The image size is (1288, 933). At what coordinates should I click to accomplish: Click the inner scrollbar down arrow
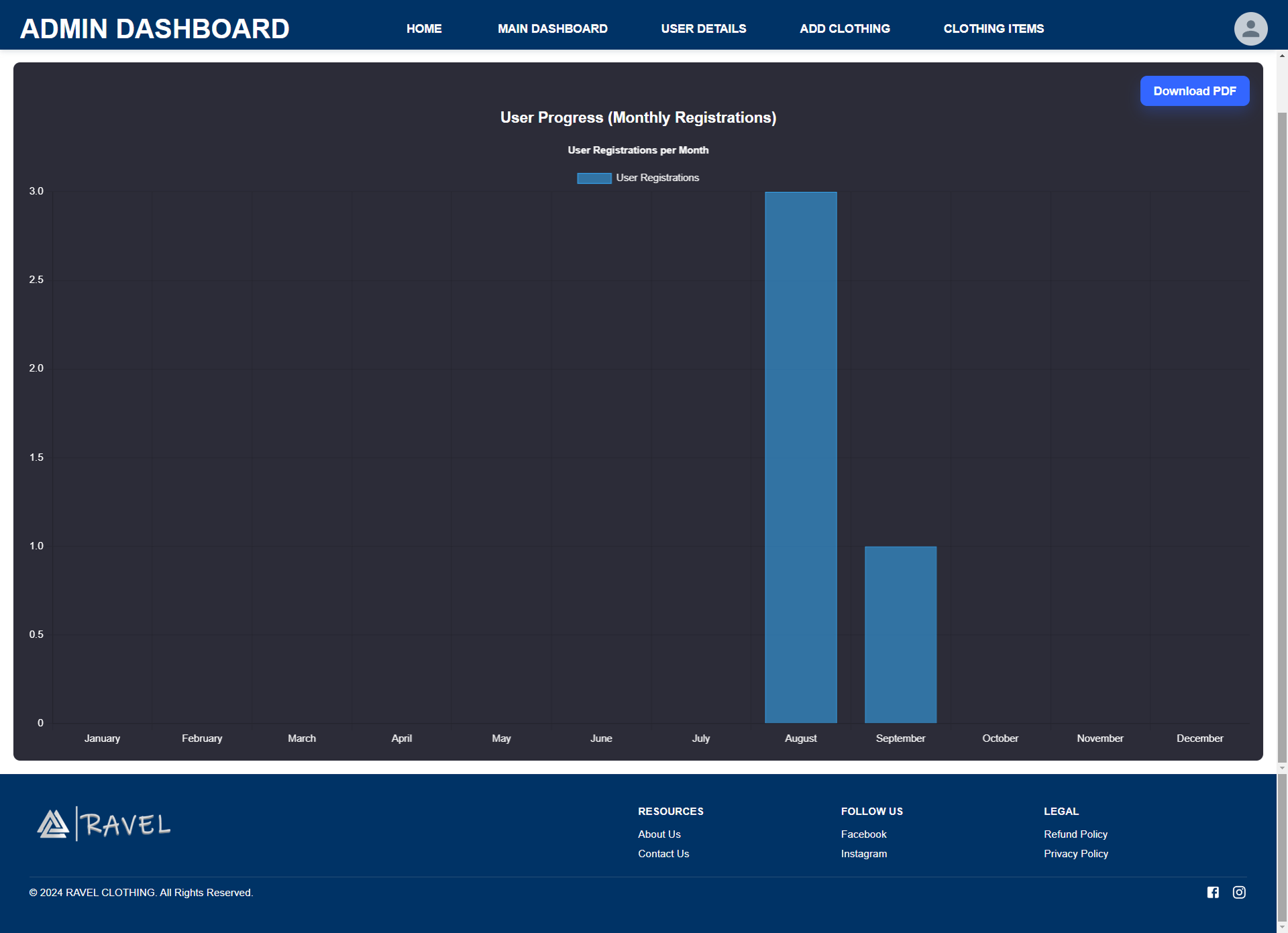[x=1282, y=768]
